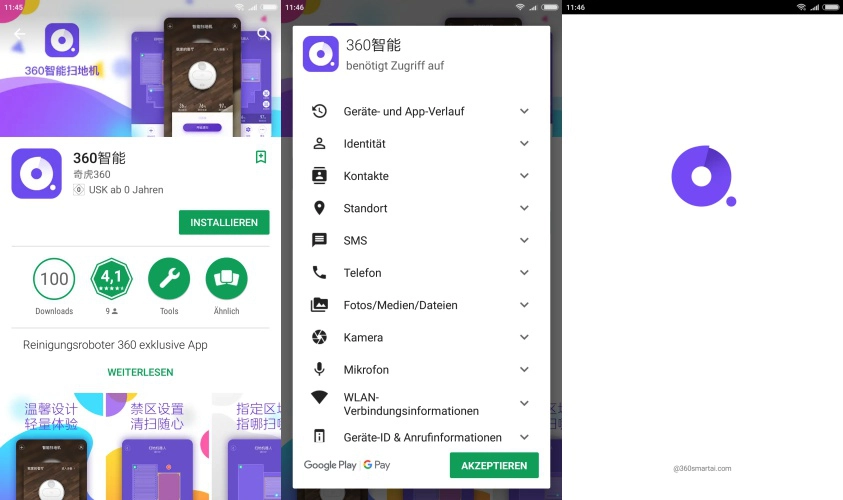Viewport: 843px width, 500px height.
Task: Click the location pin icon for Standort
Action: point(319,208)
